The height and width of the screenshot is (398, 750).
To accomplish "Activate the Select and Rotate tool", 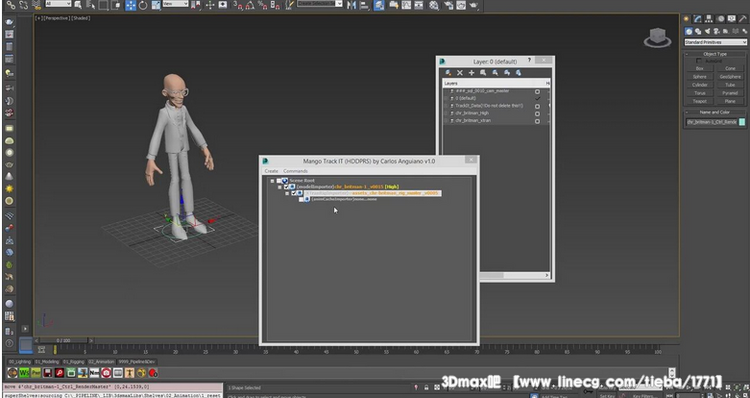I will (x=143, y=5).
